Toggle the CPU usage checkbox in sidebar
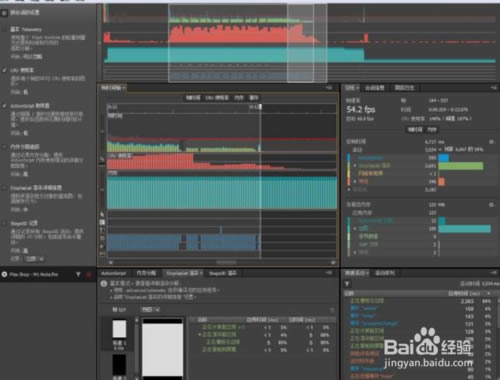 4,70
